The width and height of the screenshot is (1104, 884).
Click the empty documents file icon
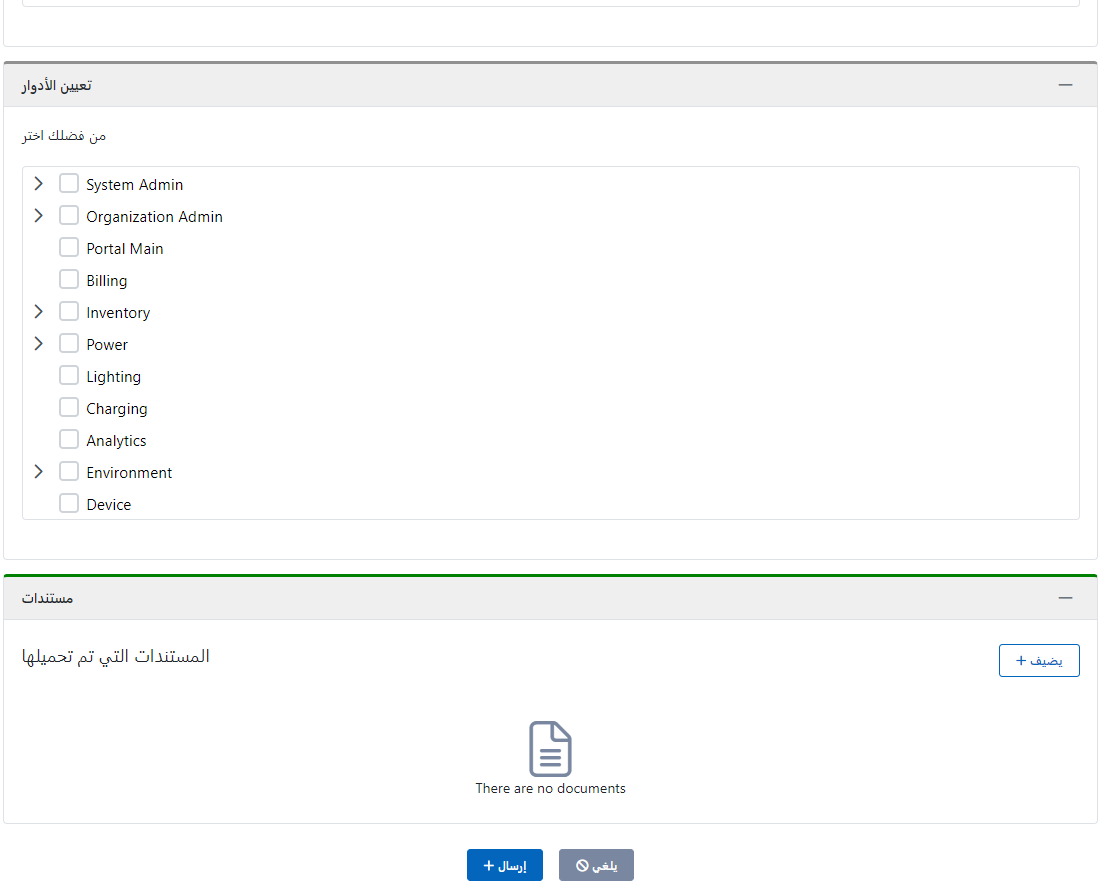(550, 748)
